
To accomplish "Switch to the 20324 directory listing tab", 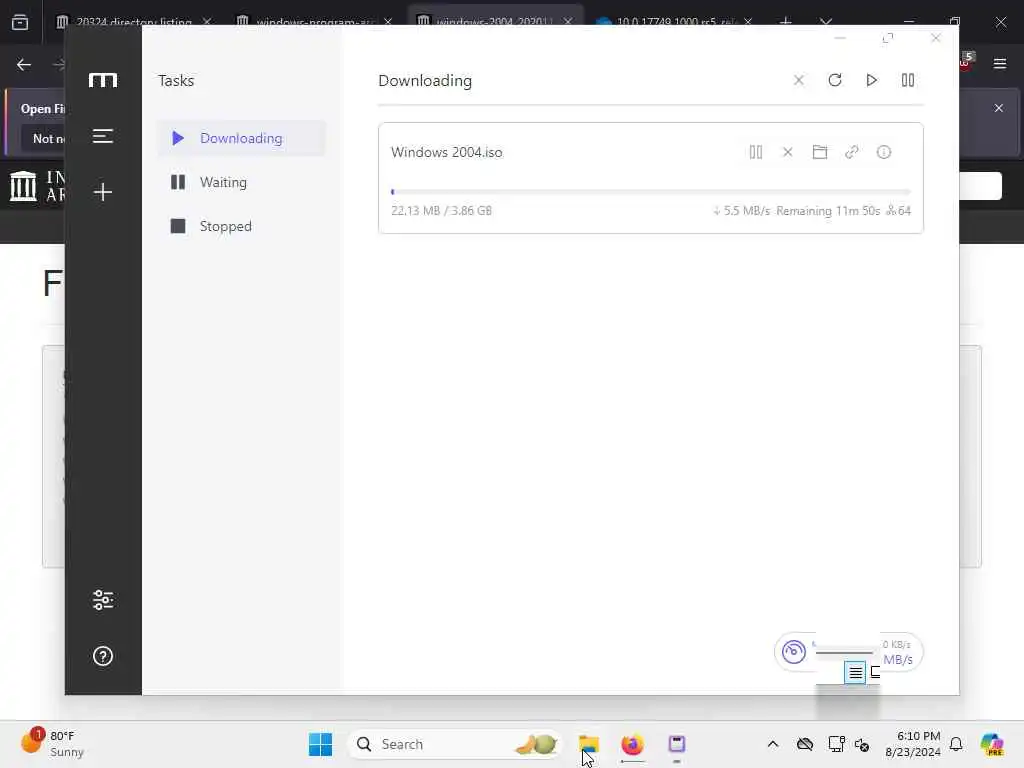I will tap(133, 22).
